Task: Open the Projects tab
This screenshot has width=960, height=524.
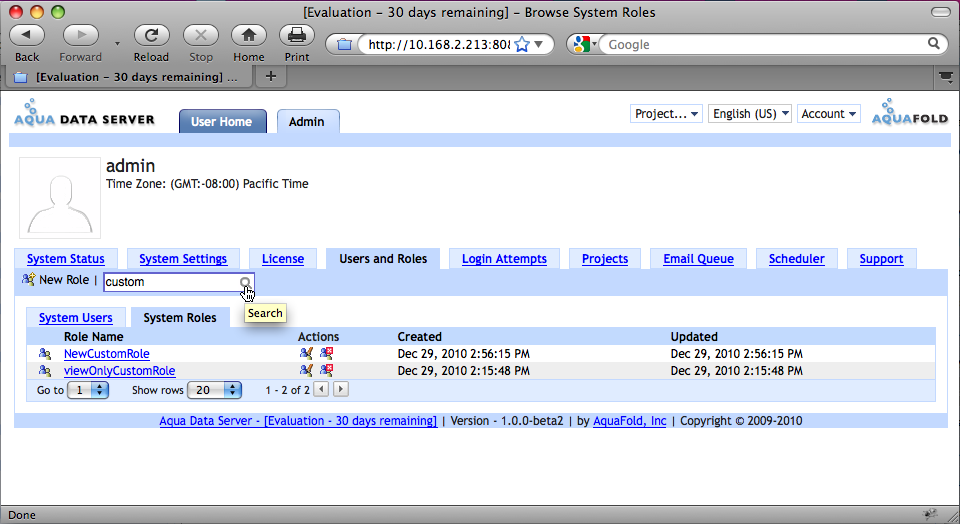Action: pyautogui.click(x=605, y=259)
